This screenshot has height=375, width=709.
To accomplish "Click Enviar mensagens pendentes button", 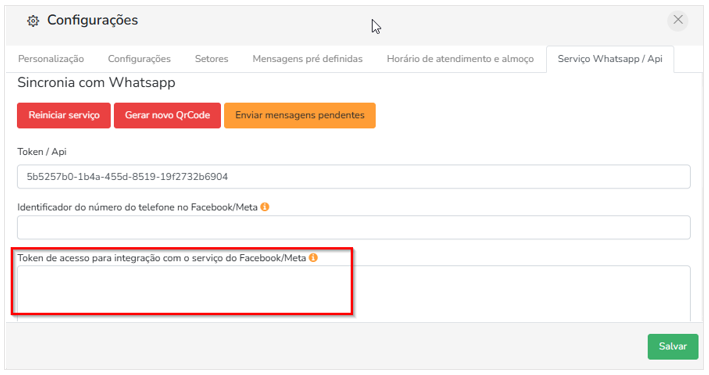I will tap(300, 115).
